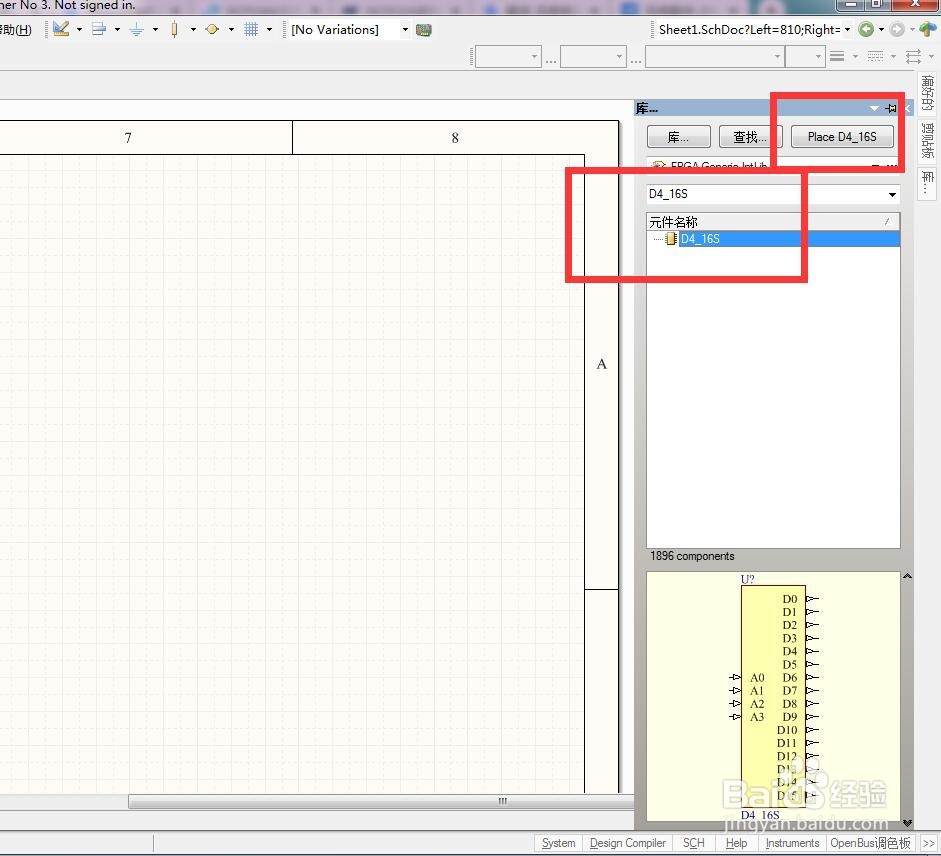Click the 1896 components count text
Viewport: 941px width, 856px height.
[692, 556]
